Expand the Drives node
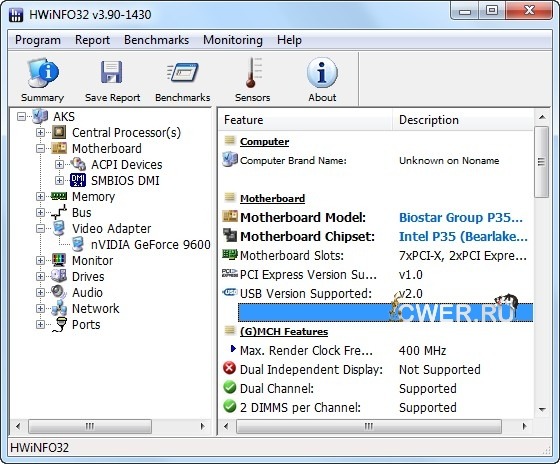Viewport: 560px width, 464px height. pos(40,276)
